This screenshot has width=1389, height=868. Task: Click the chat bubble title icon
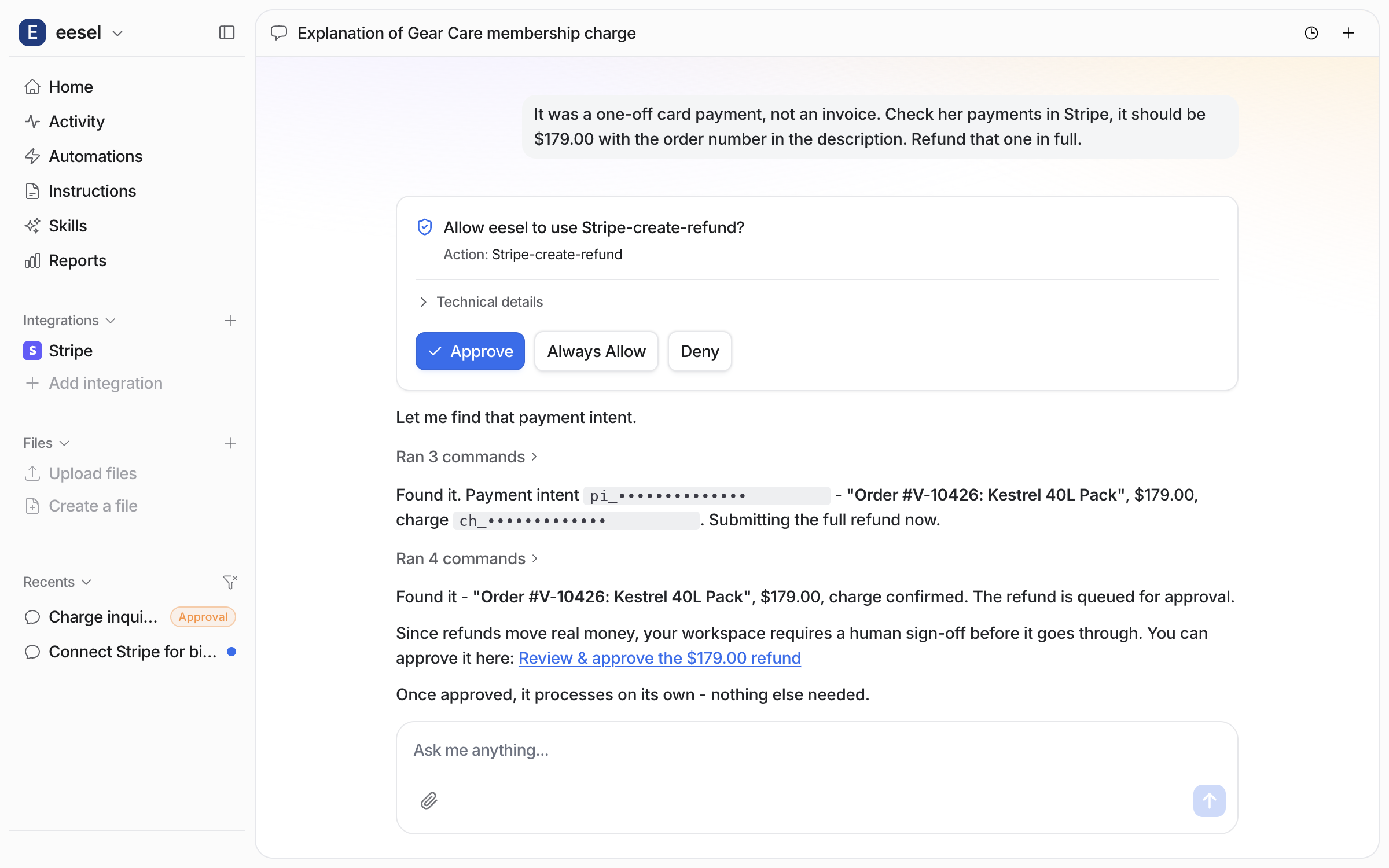pyautogui.click(x=279, y=33)
